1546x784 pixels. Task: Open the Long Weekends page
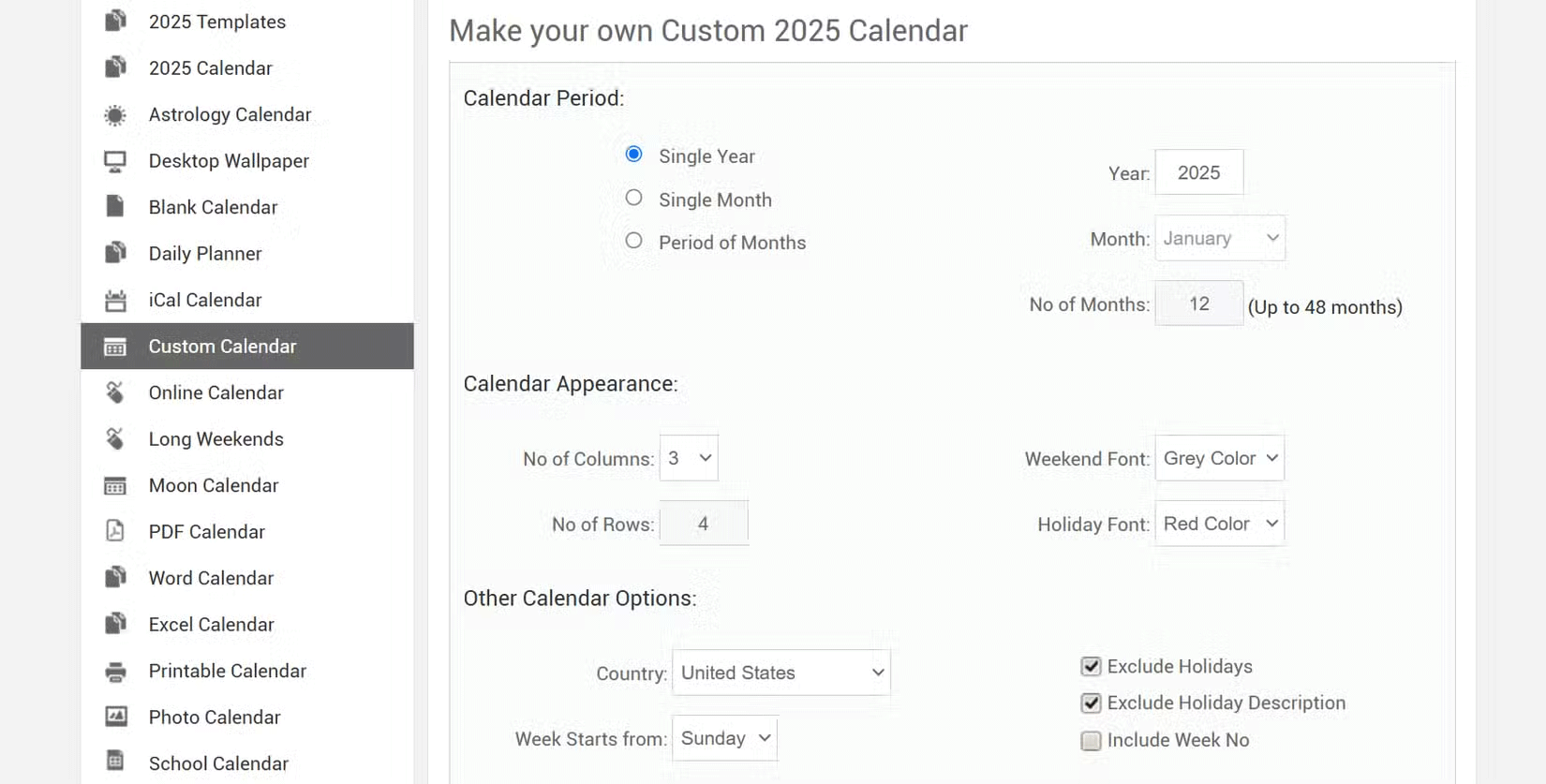click(x=216, y=438)
